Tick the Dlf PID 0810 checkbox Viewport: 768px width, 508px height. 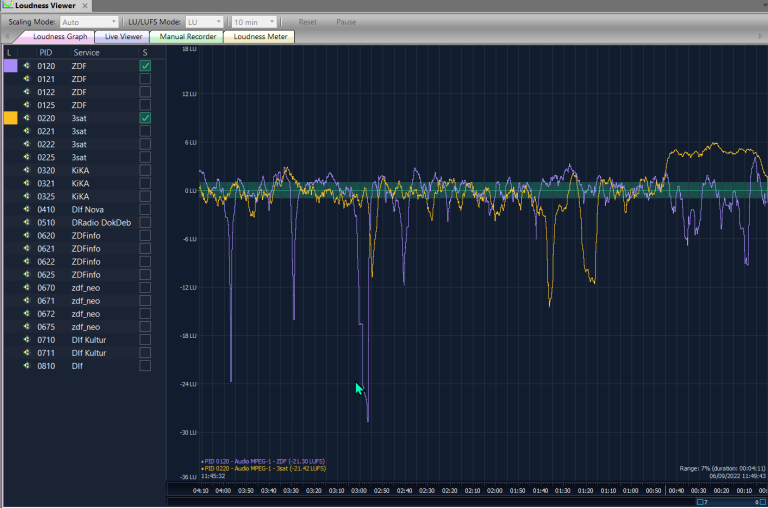pos(145,365)
